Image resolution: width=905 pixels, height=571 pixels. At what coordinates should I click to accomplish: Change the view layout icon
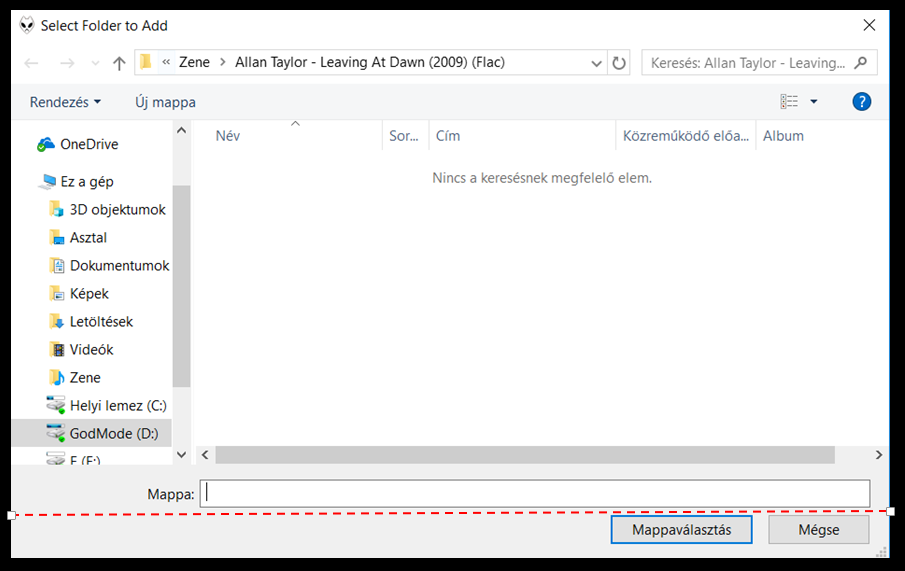[x=789, y=102]
